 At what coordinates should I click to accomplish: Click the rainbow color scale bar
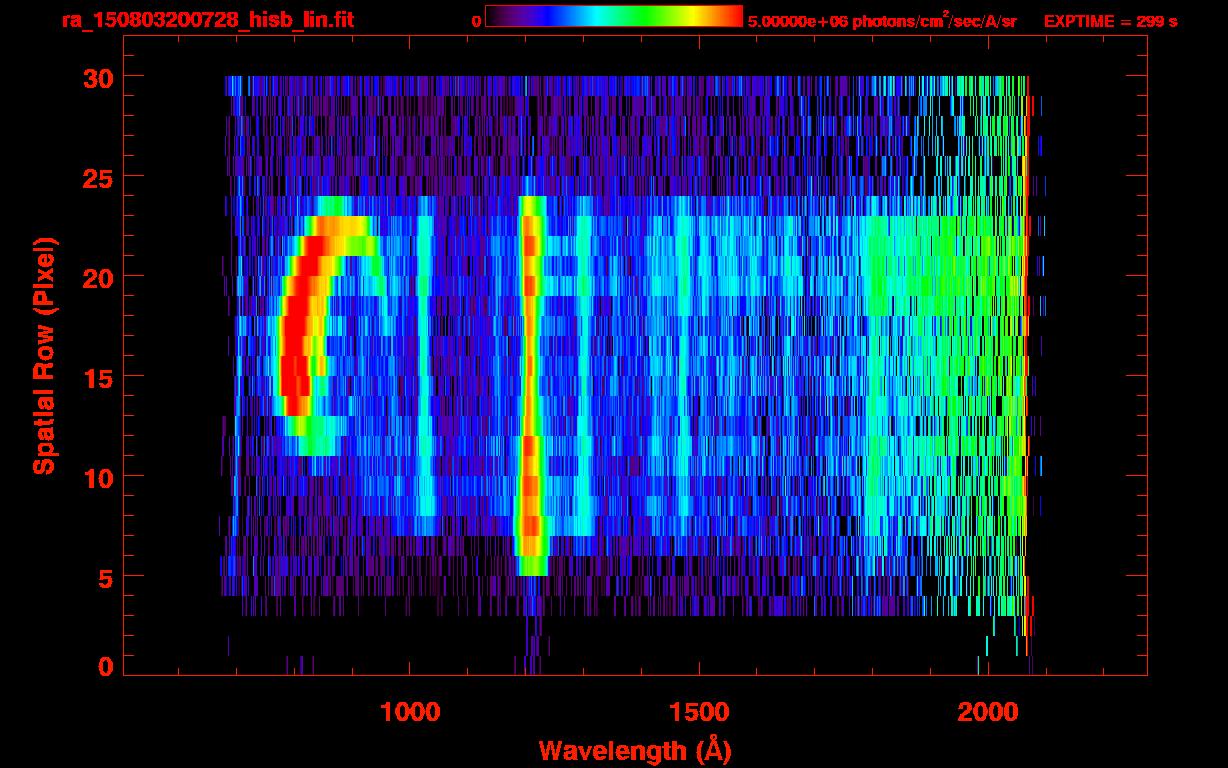click(x=613, y=16)
